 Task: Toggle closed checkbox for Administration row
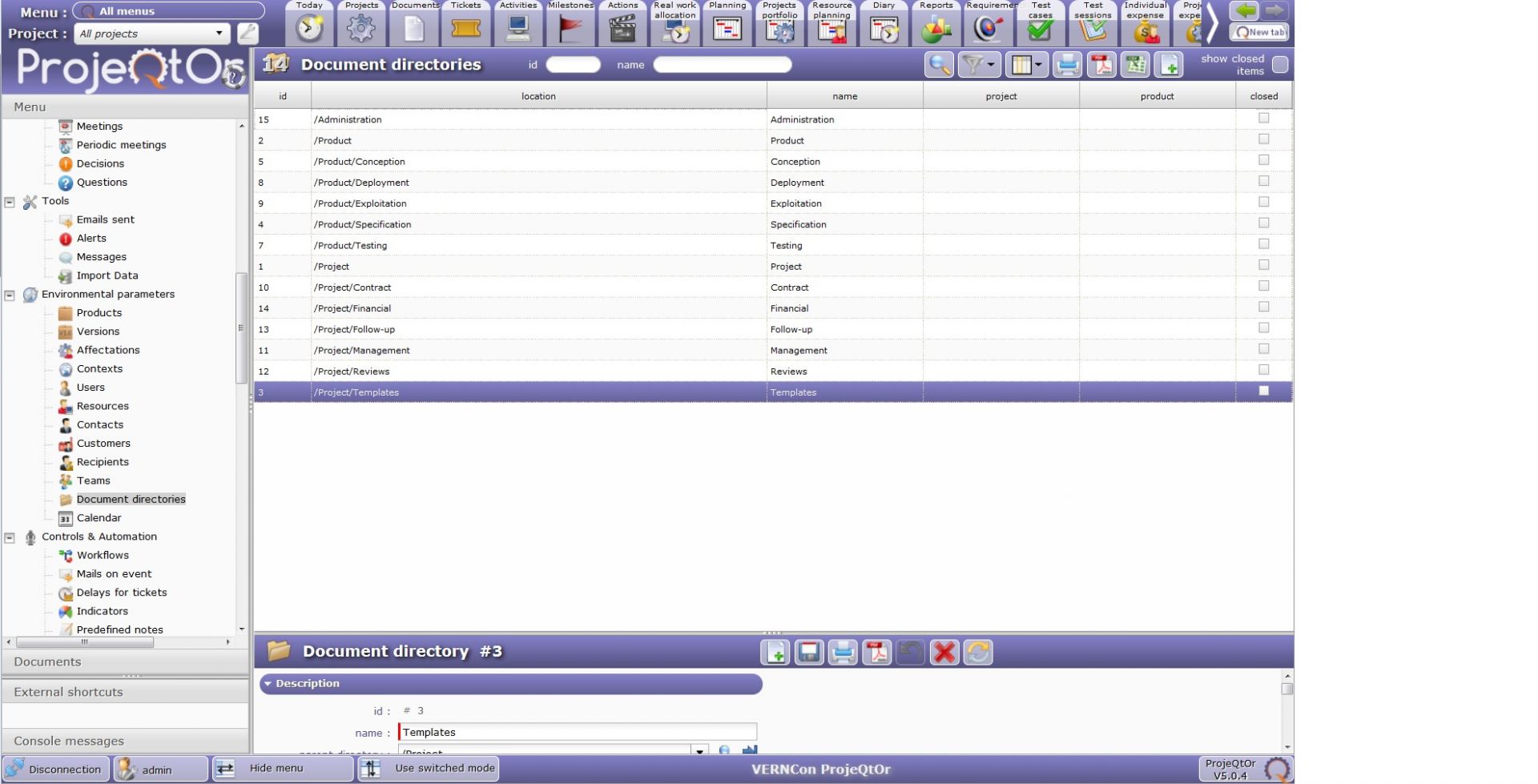coord(1263,119)
